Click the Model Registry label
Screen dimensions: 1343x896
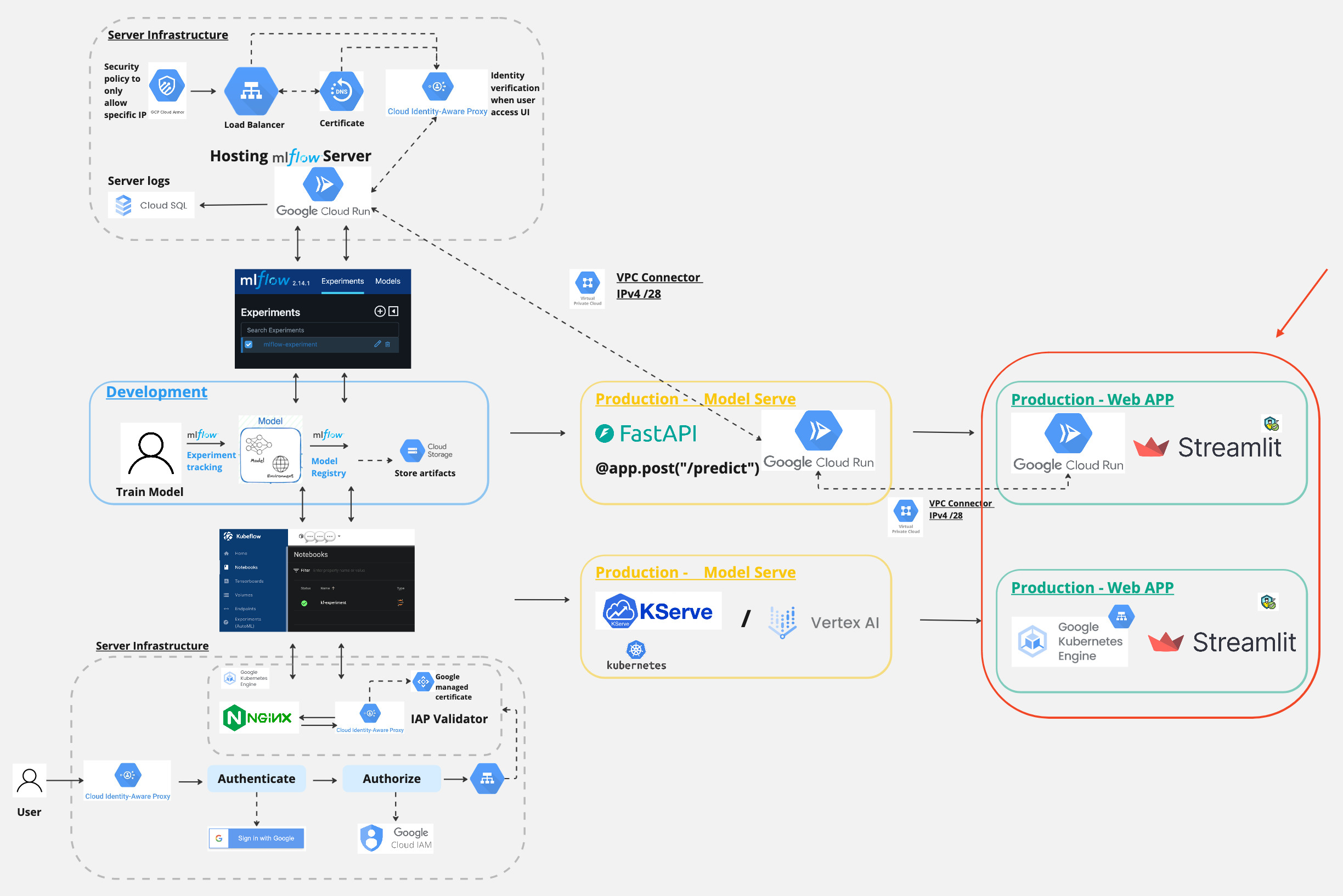tap(329, 467)
